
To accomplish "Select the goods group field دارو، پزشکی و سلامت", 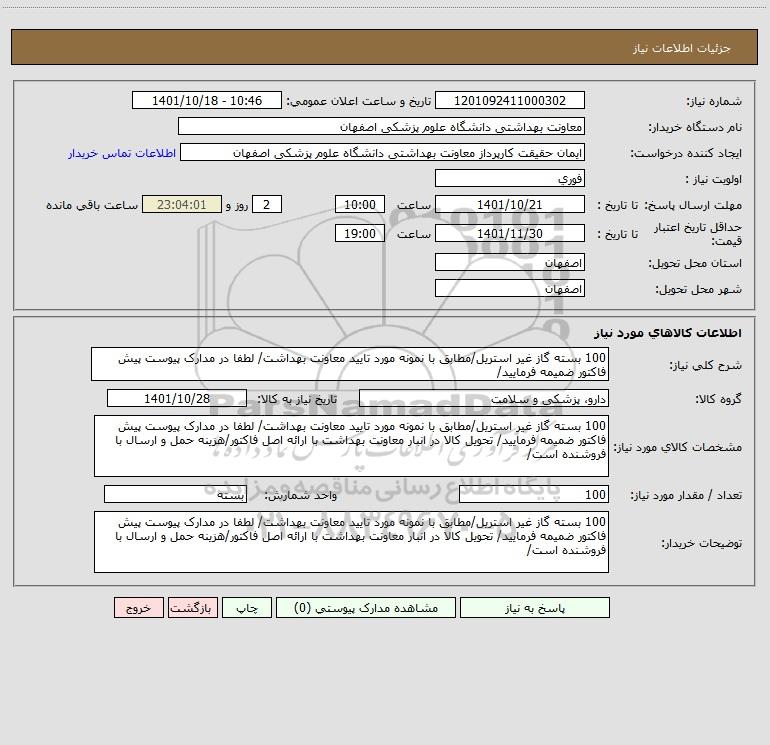I will pyautogui.click(x=484, y=398).
